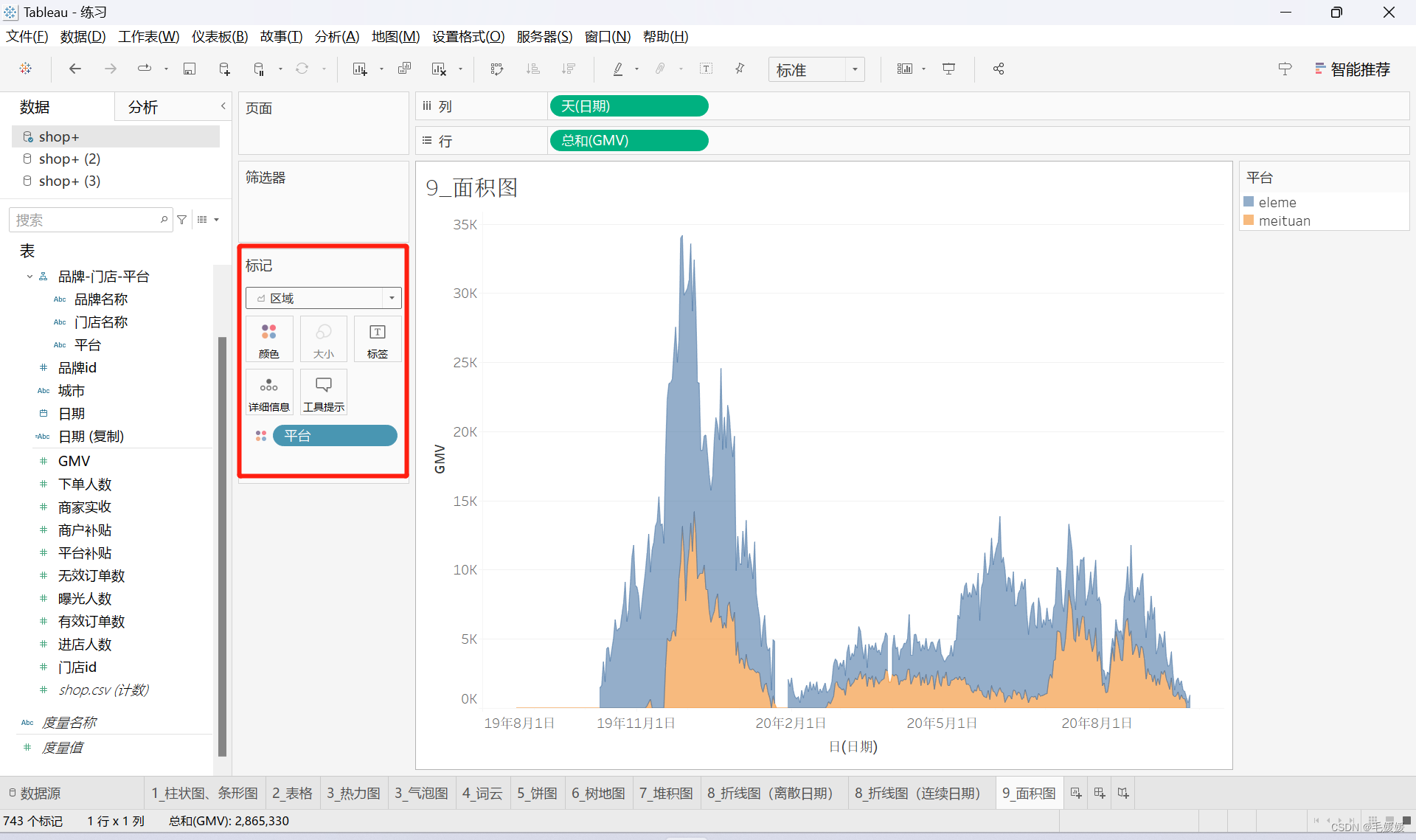Click the undo back arrow in toolbar
The image size is (1416, 840).
click(x=74, y=69)
